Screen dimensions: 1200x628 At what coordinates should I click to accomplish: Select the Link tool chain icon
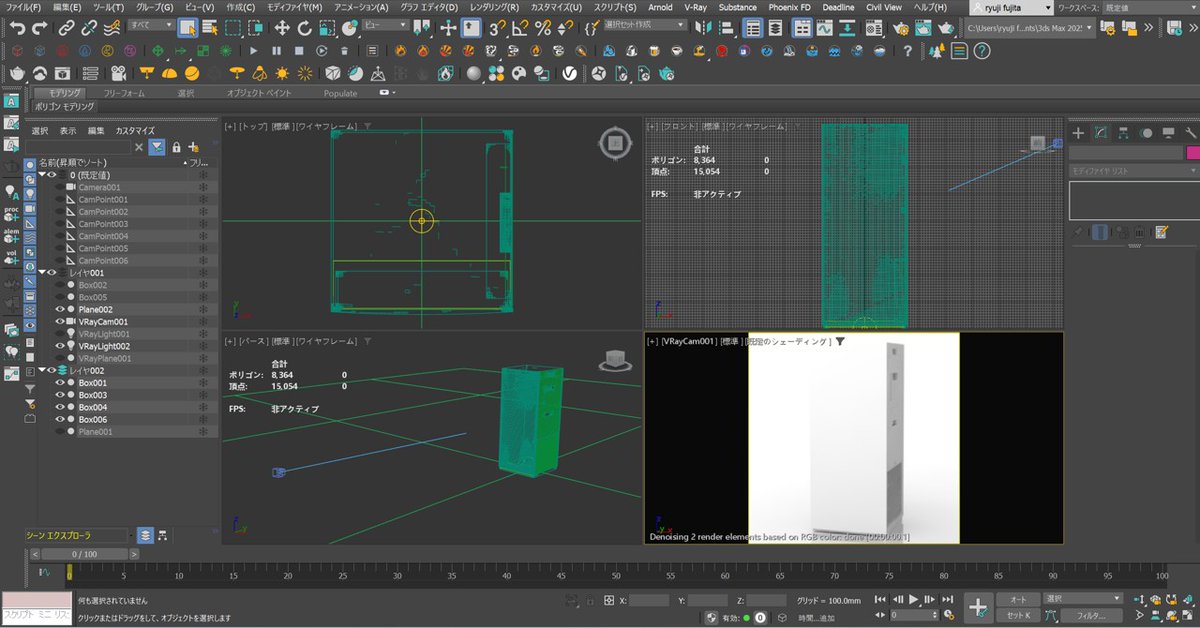click(x=66, y=28)
